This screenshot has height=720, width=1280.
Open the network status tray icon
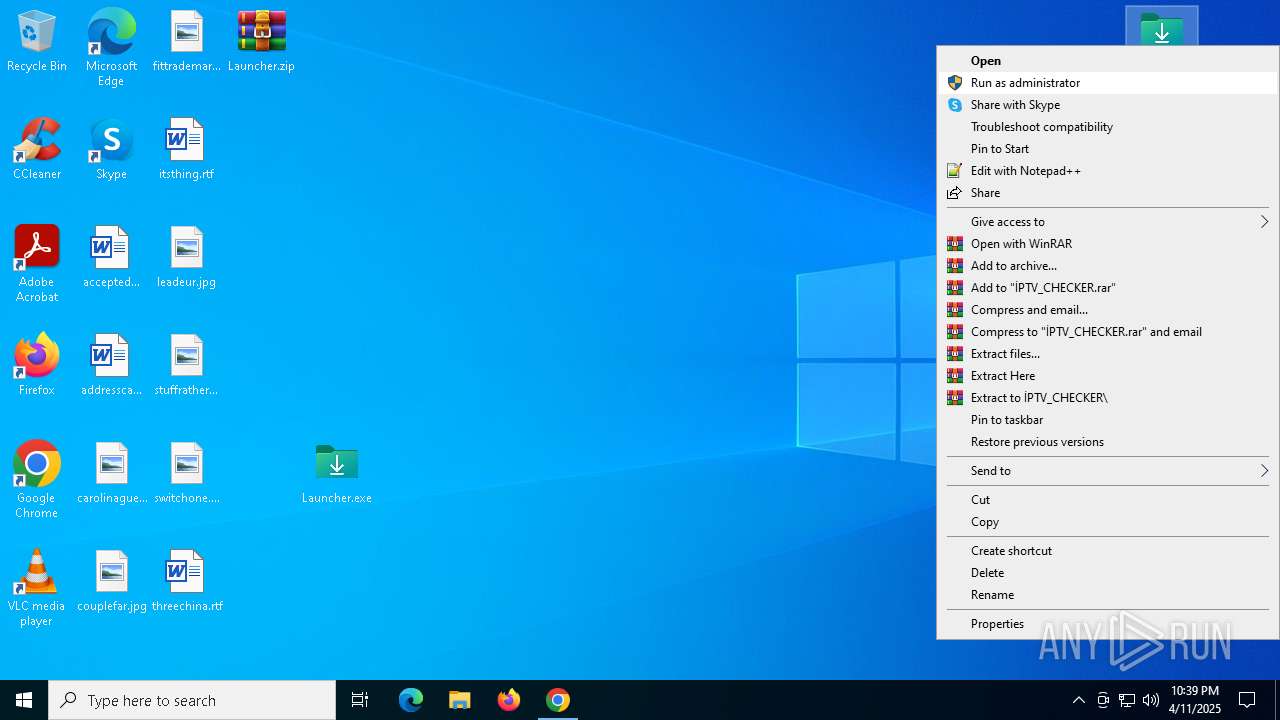click(1127, 700)
